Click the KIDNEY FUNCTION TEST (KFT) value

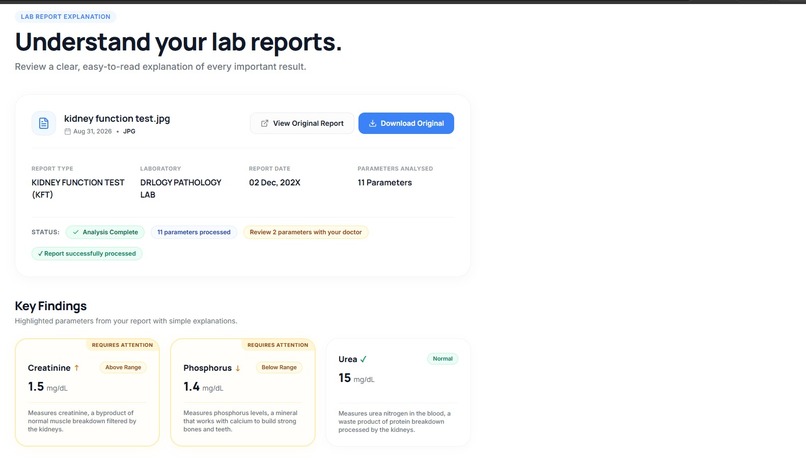(78, 189)
